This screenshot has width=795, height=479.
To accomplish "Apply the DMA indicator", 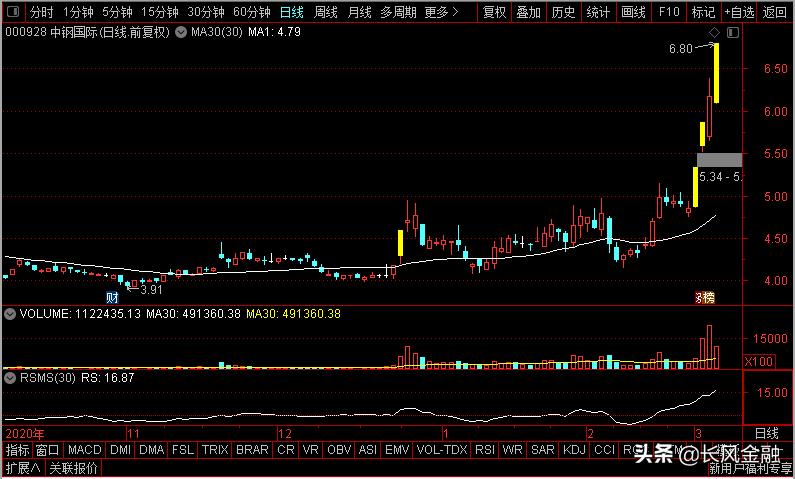I will [x=152, y=450].
